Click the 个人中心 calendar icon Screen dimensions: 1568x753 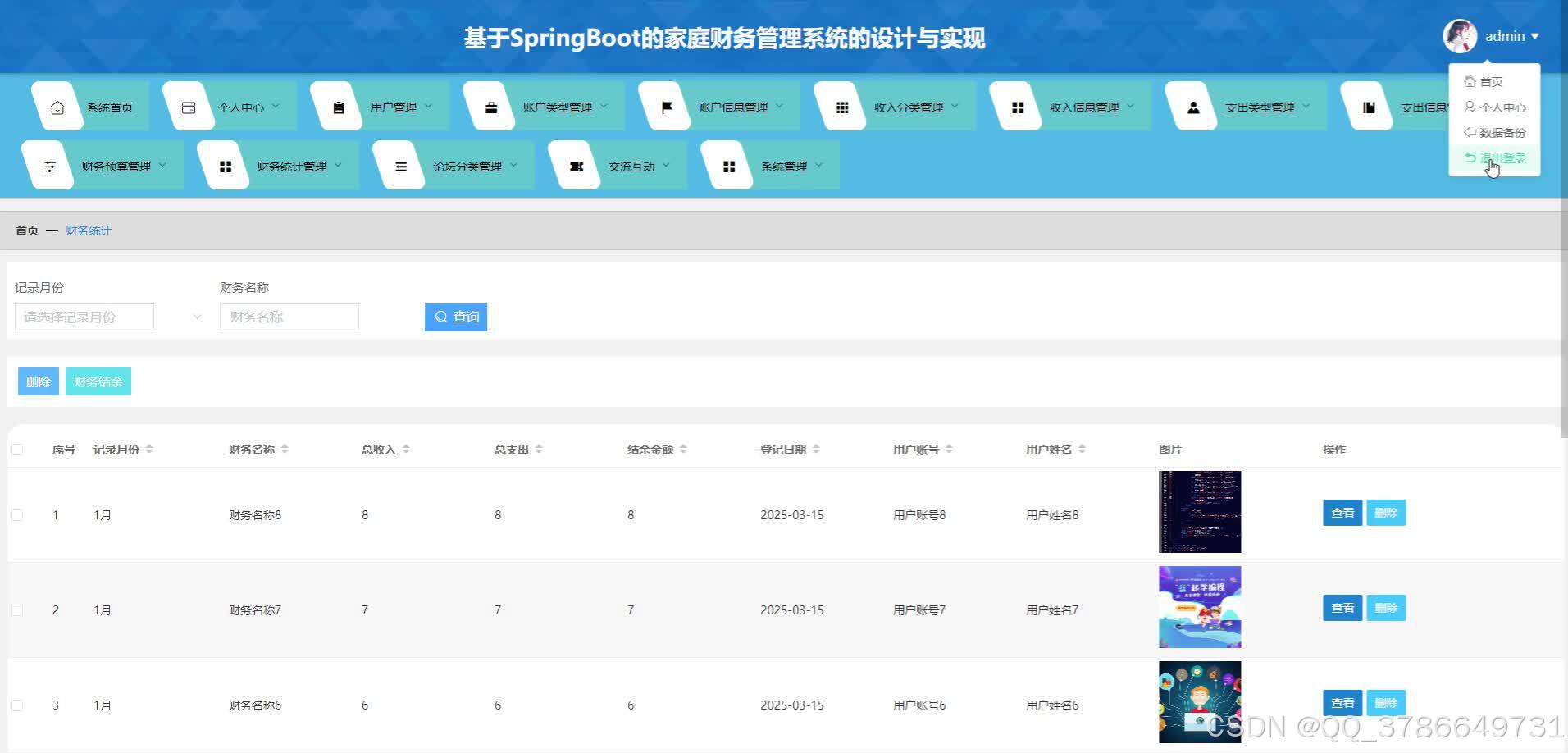(188, 106)
